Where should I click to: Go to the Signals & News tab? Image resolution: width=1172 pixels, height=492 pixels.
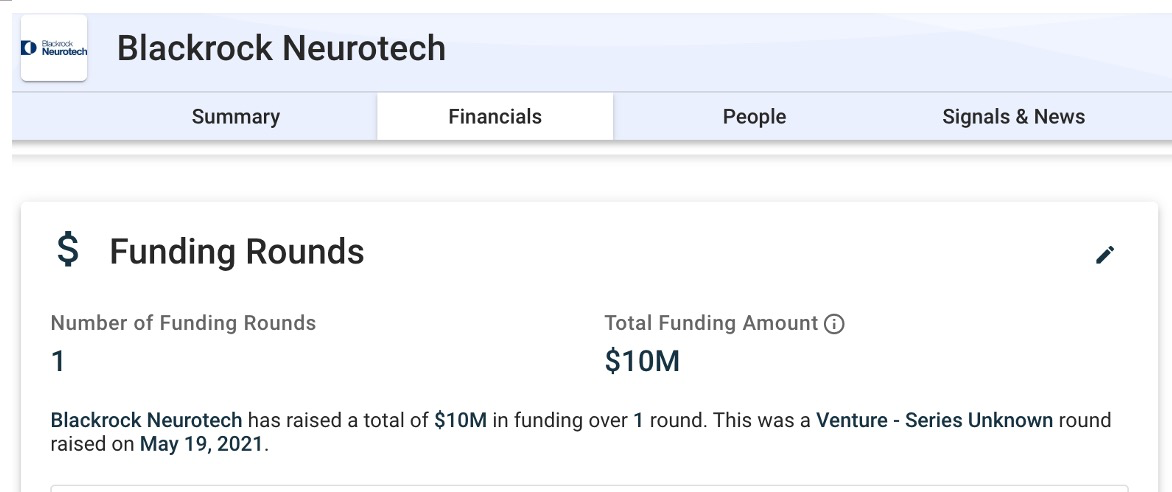(x=1013, y=117)
